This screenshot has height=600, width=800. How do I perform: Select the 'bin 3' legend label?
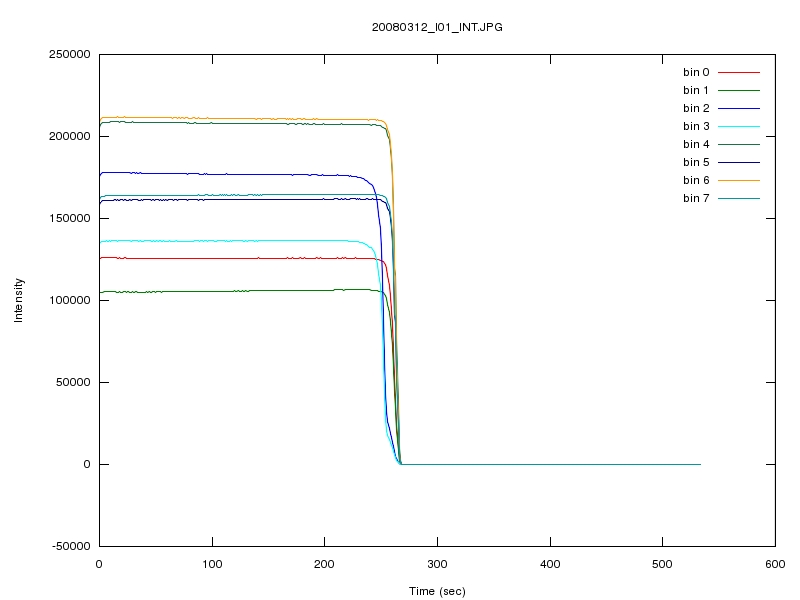[696, 126]
